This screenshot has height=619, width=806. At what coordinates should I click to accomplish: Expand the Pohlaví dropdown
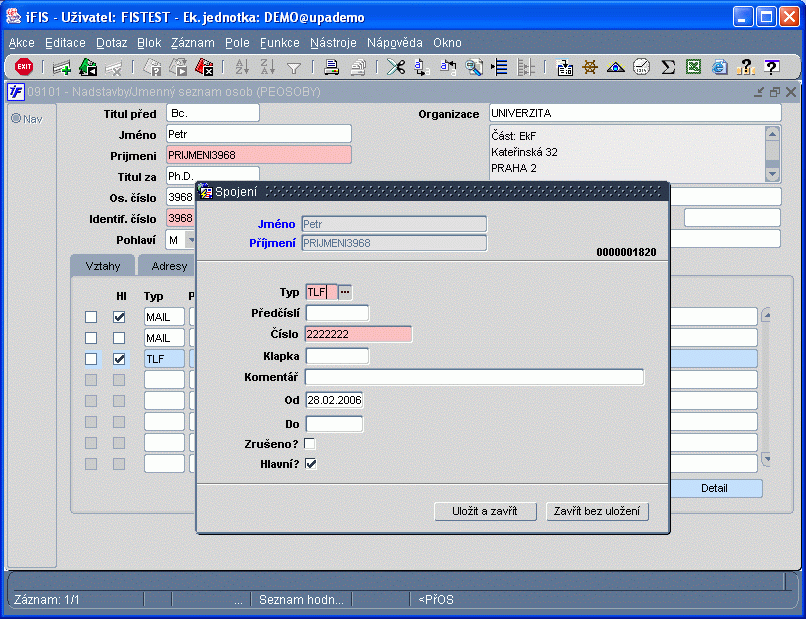pyautogui.click(x=191, y=240)
